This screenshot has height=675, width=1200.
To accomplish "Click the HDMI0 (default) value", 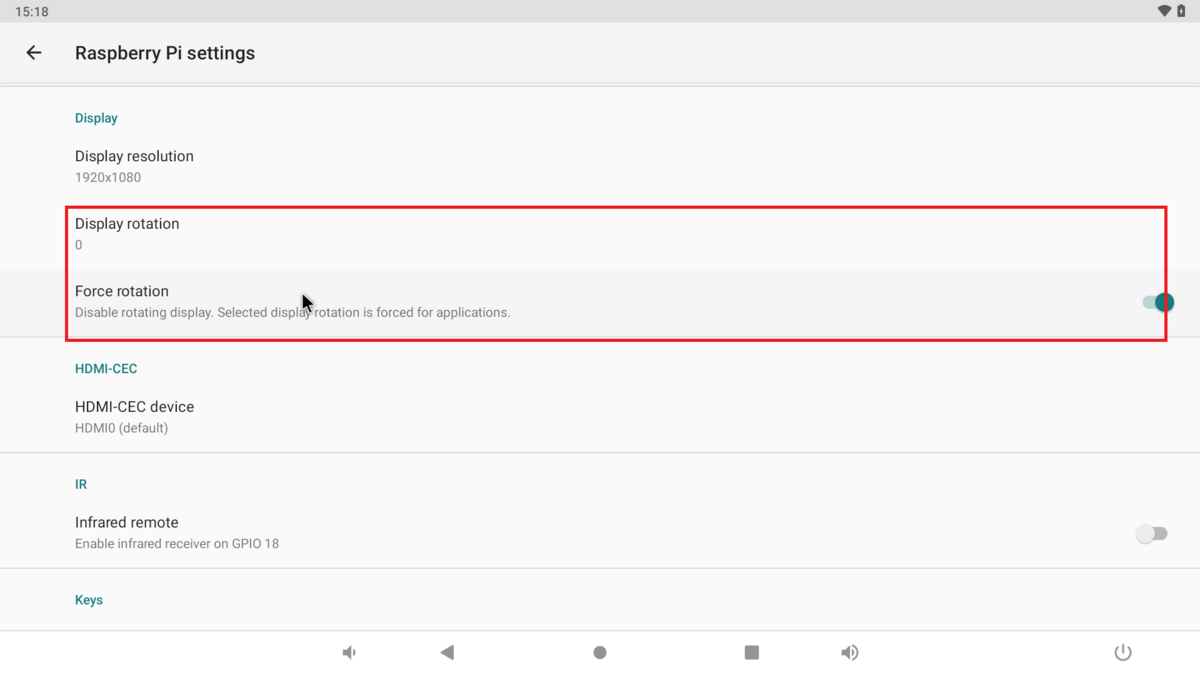I will pos(121,428).
